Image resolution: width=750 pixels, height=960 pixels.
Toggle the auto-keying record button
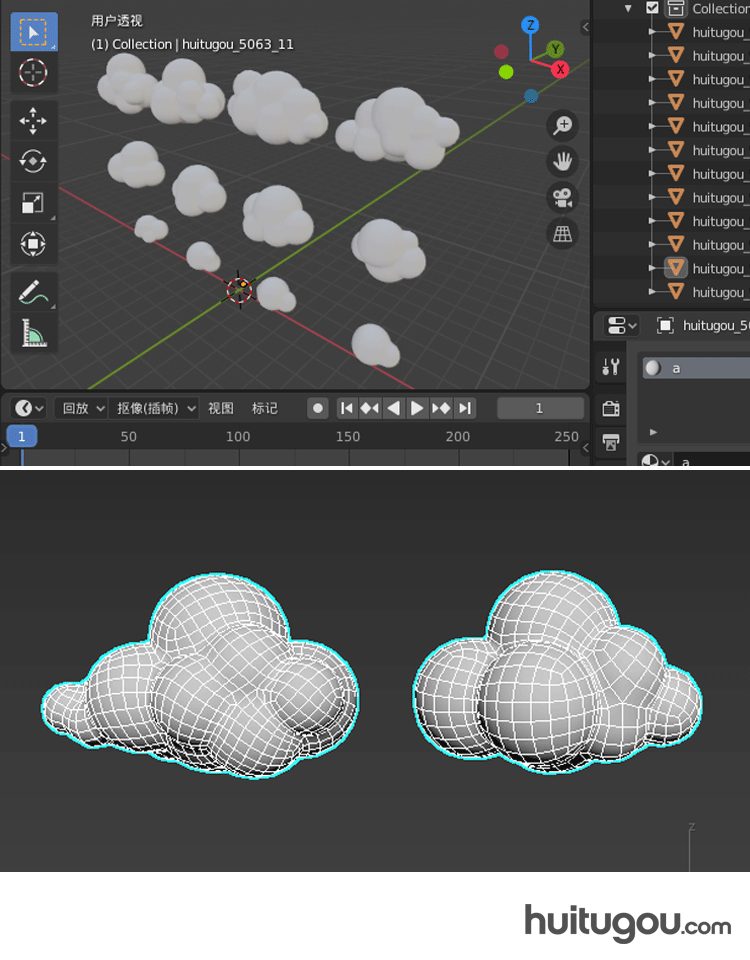[318, 408]
